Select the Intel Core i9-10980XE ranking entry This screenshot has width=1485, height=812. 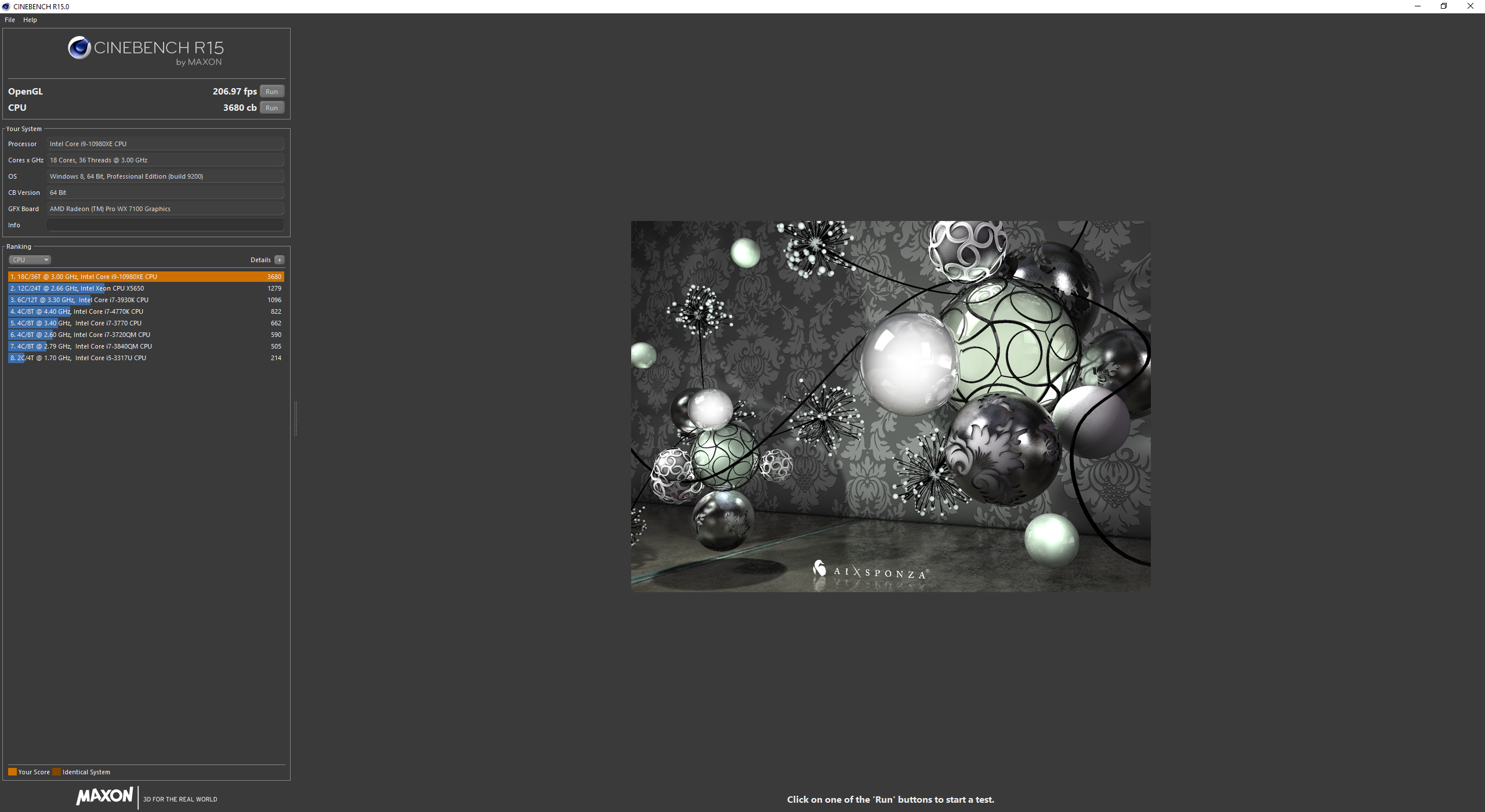coord(145,277)
